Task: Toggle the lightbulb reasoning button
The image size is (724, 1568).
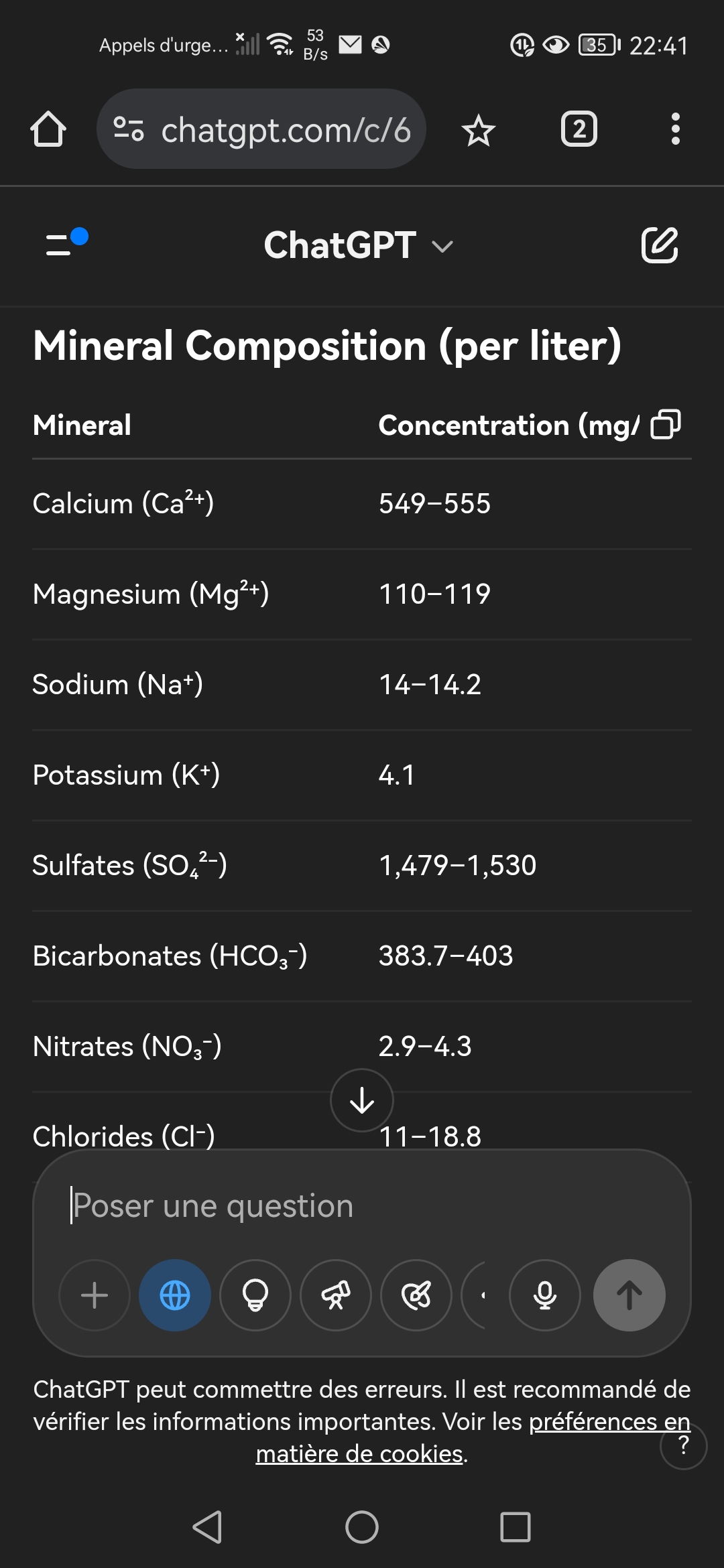Action: 255,1295
